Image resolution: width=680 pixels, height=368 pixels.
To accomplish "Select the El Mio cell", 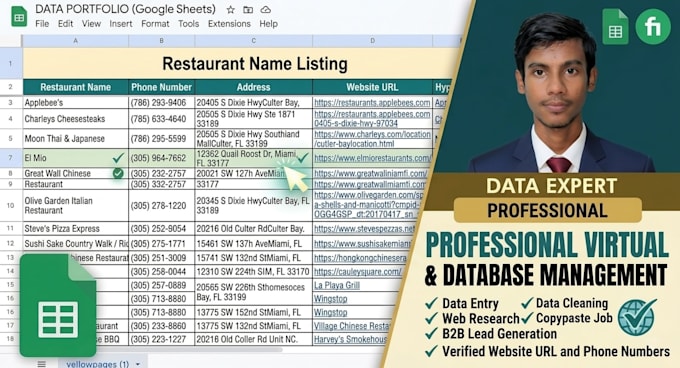I will coord(75,158).
